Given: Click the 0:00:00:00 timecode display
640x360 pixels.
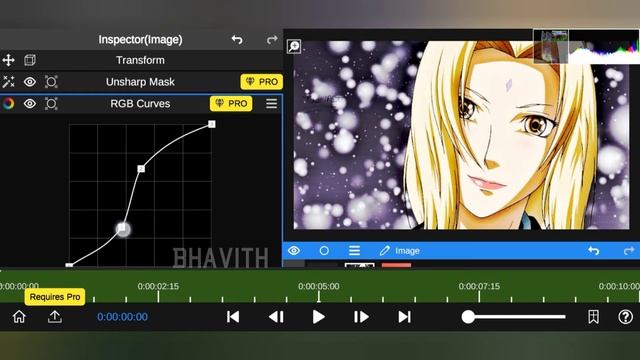Looking at the screenshot, I should tap(122, 317).
